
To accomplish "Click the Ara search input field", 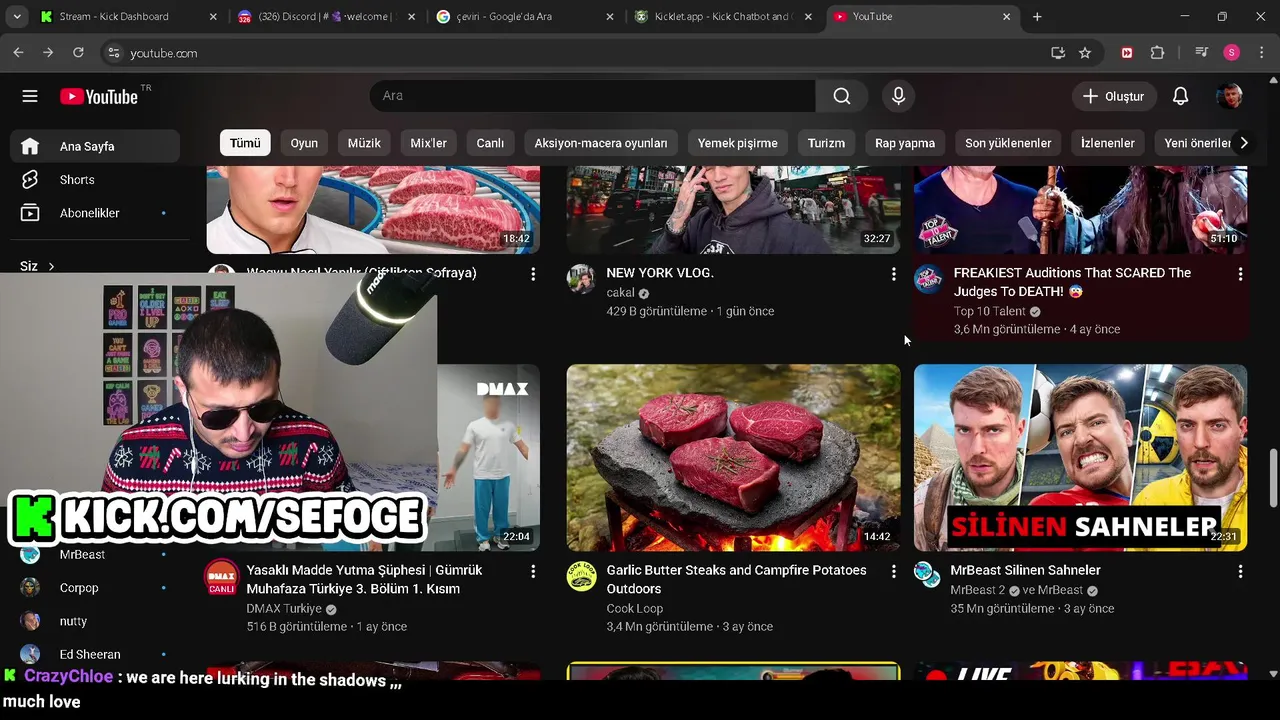I will (592, 96).
